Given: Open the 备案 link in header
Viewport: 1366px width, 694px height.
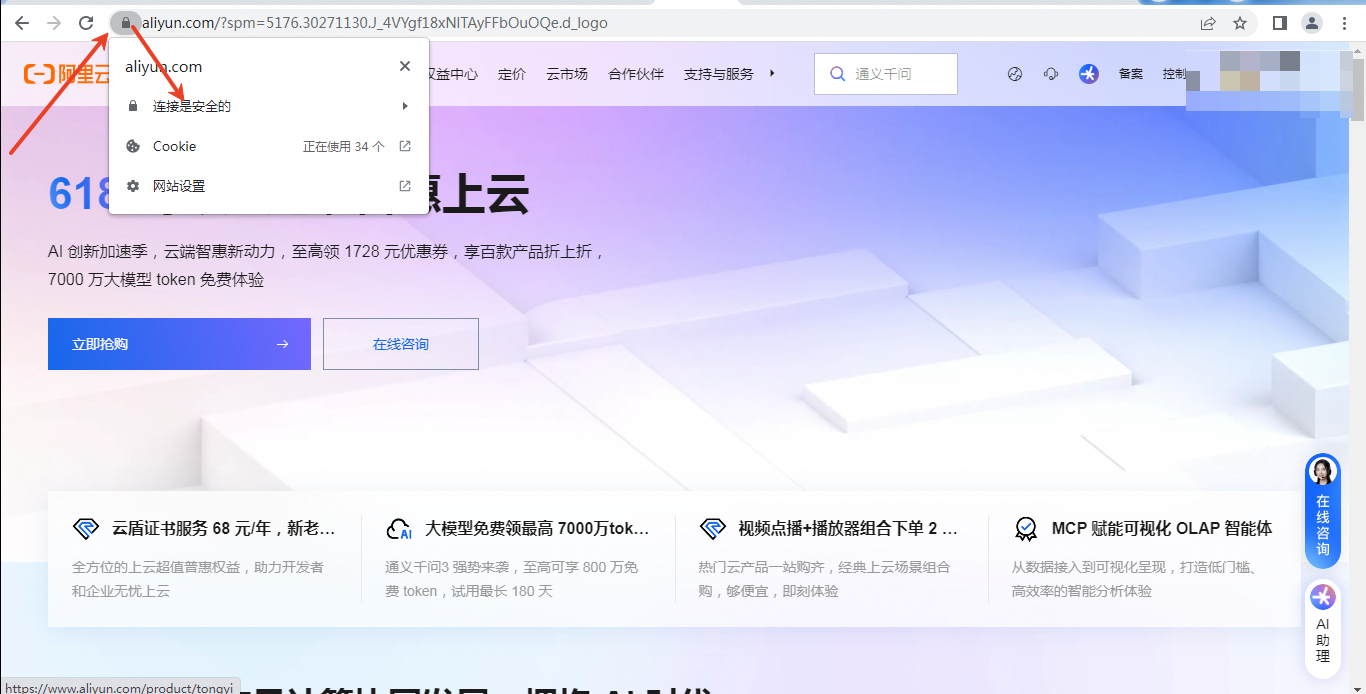Looking at the screenshot, I should 1131,74.
